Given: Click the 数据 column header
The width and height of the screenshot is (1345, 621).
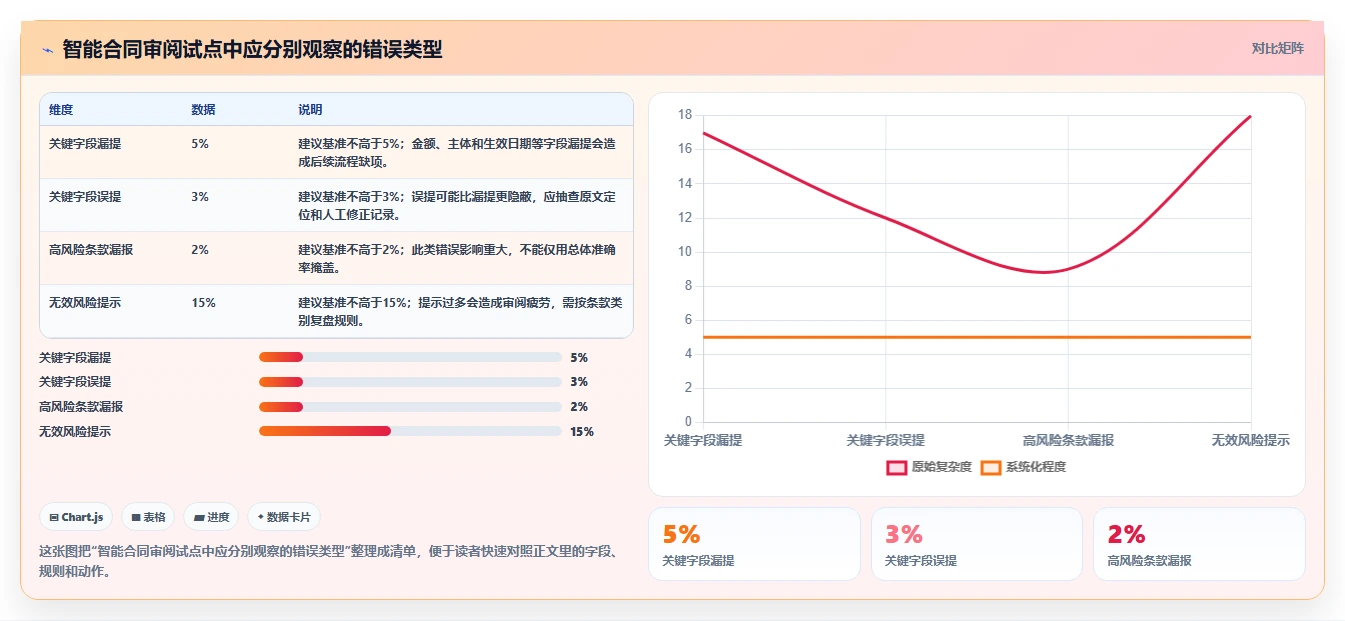Looking at the screenshot, I should (x=203, y=110).
